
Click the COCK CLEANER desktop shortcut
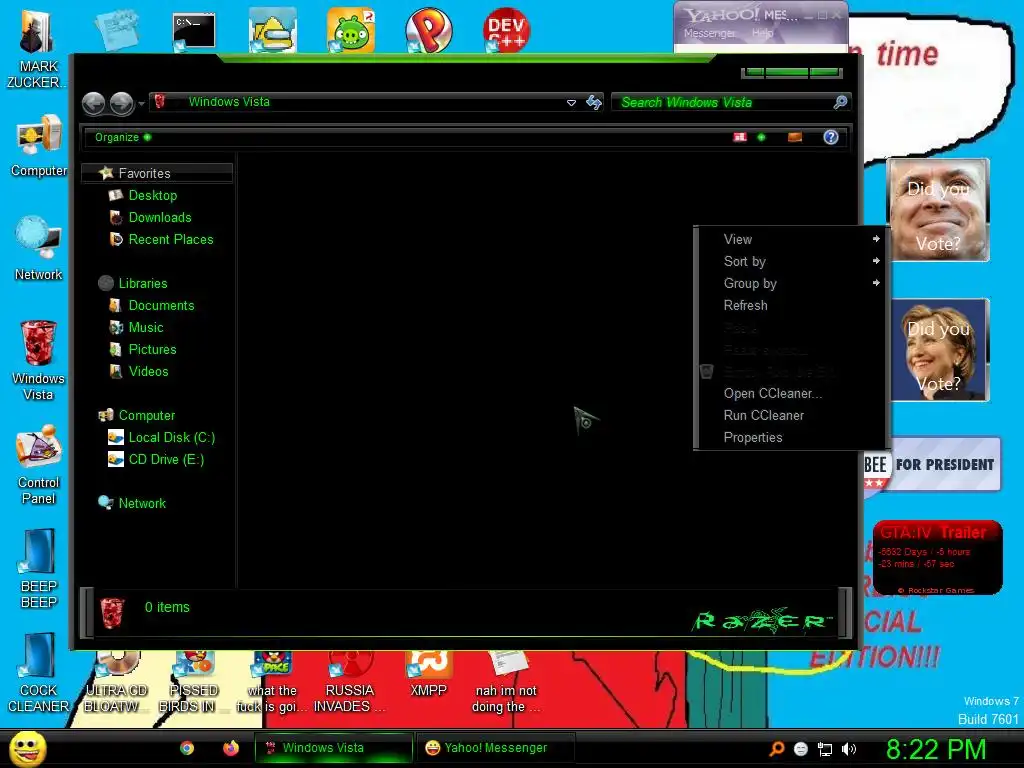click(x=39, y=673)
